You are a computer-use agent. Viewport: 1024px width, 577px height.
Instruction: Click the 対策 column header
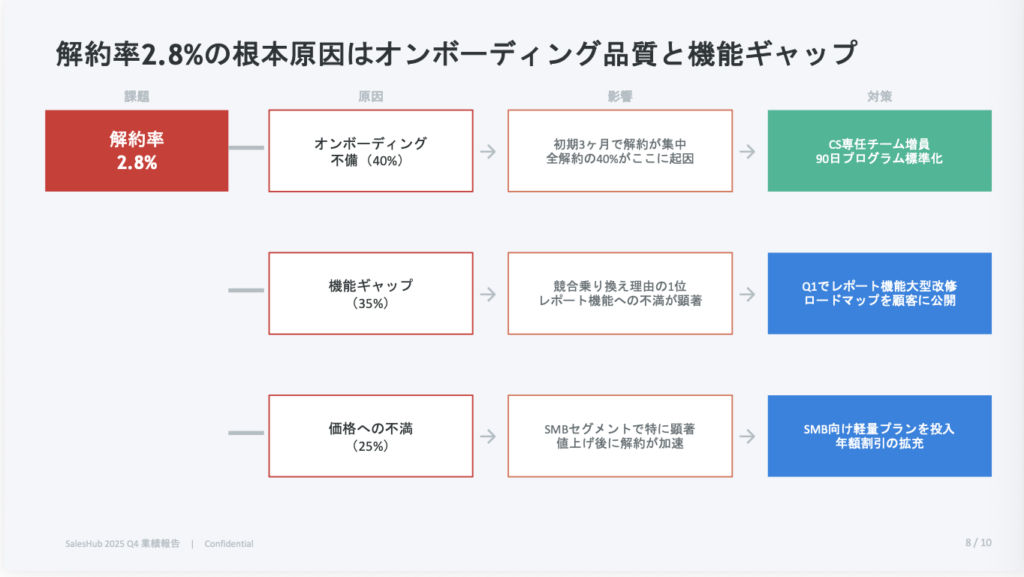coord(879,97)
